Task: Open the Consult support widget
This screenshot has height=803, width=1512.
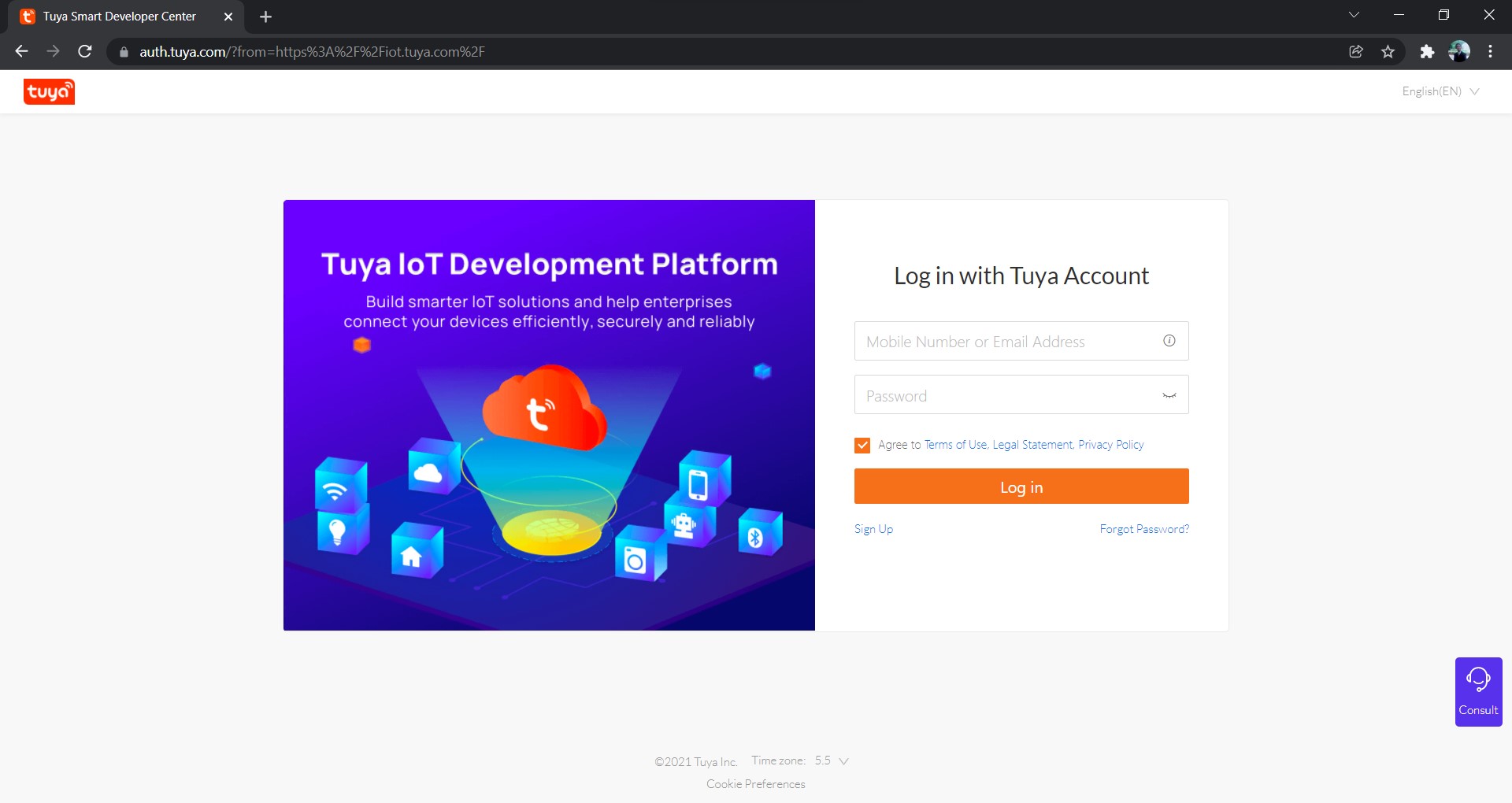Action: 1478,692
